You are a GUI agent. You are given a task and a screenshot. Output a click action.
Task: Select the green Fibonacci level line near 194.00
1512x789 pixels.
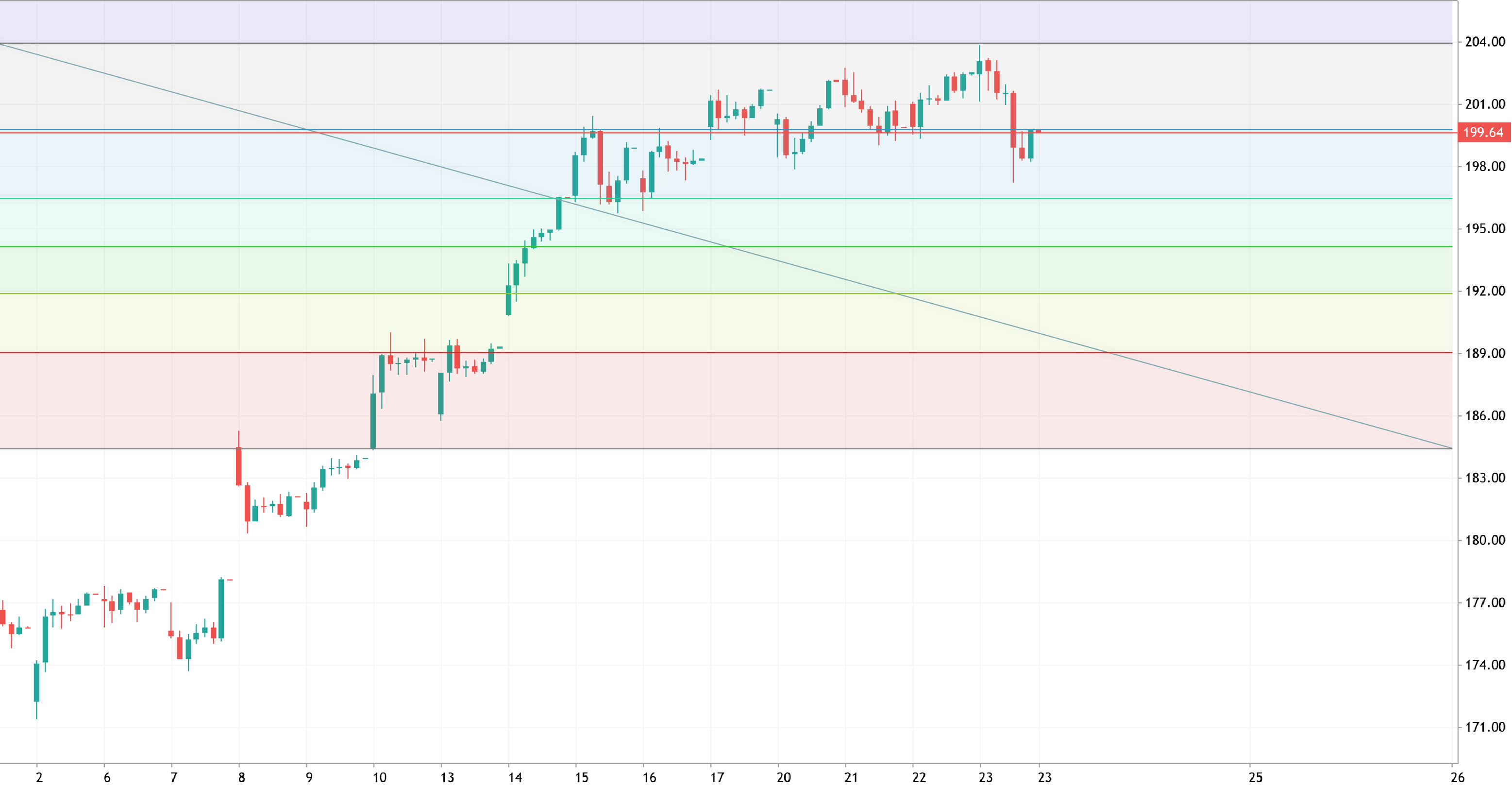coord(726,246)
